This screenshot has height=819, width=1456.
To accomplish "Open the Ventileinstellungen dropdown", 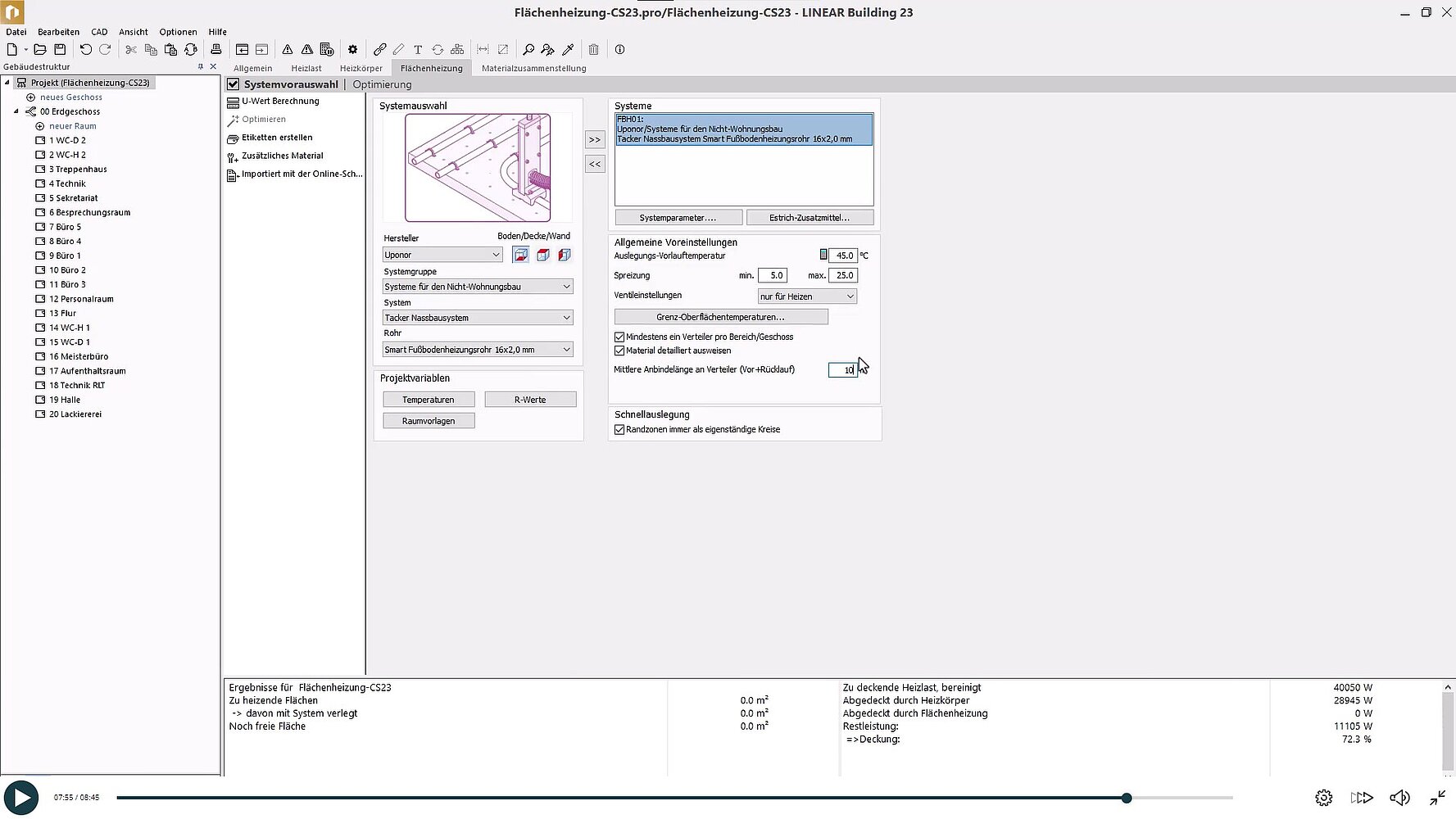I will (x=807, y=296).
